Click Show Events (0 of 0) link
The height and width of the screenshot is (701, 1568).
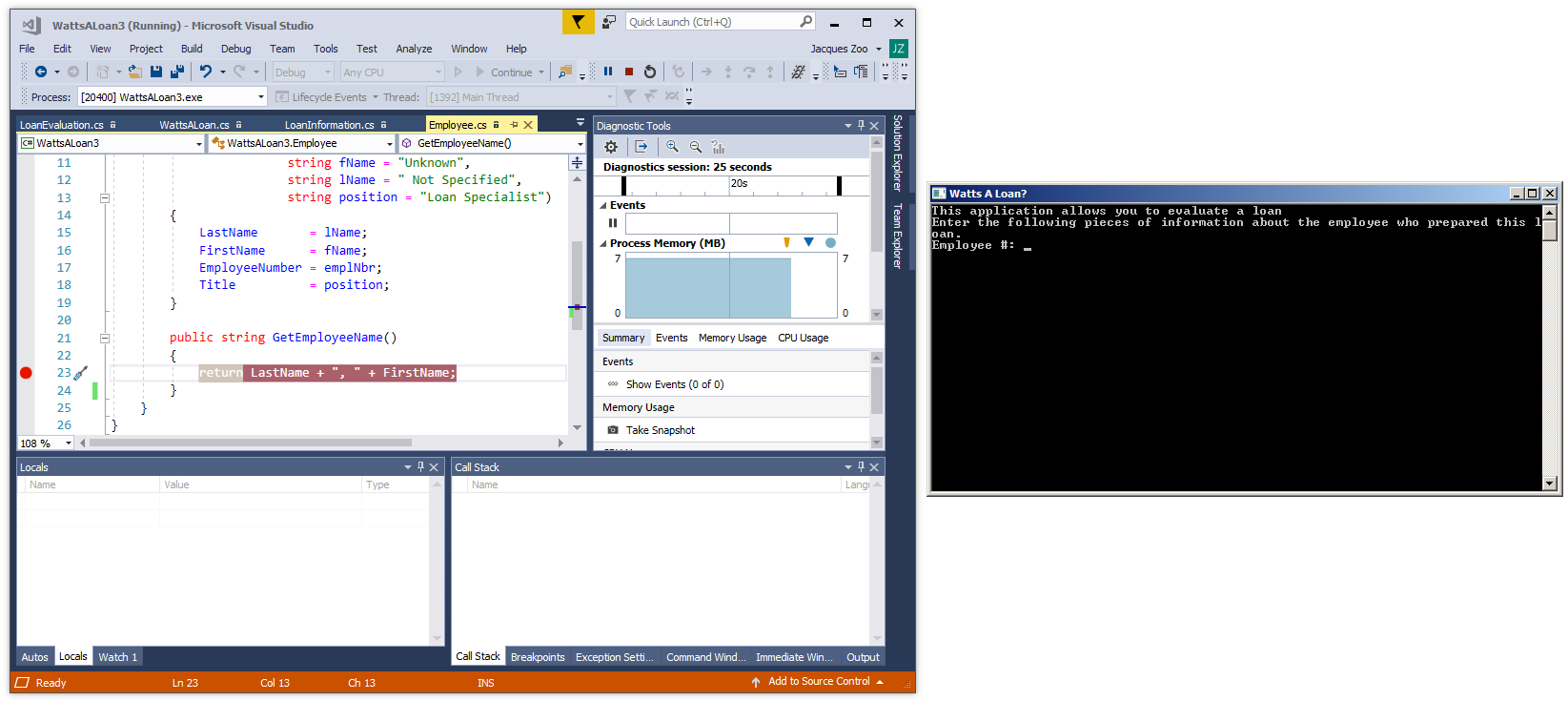point(675,384)
